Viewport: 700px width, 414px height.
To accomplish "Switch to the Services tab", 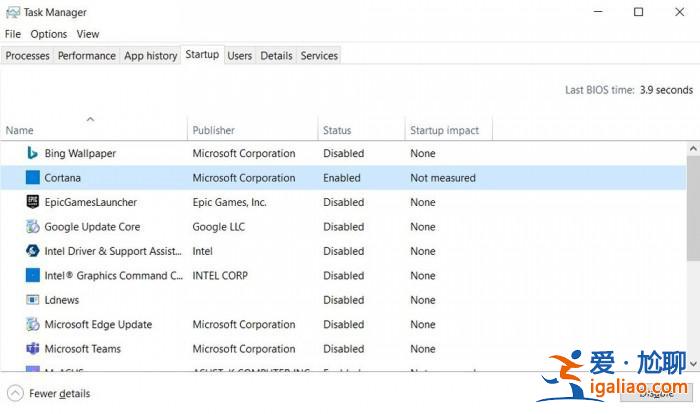I will [x=319, y=56].
